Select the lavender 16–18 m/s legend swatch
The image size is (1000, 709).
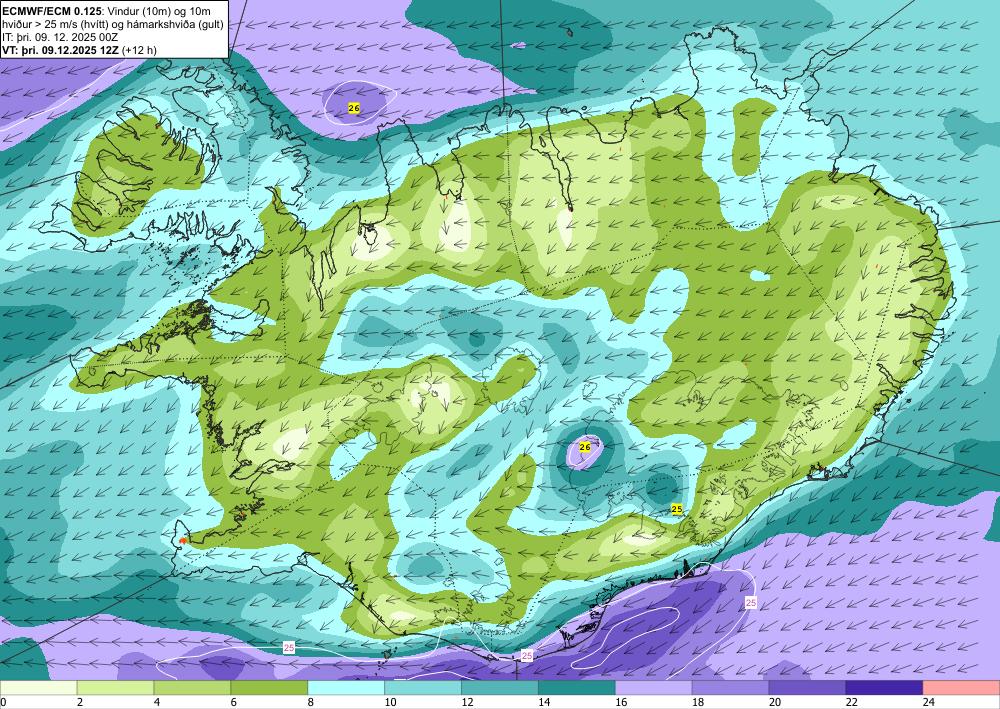pyautogui.click(x=654, y=688)
